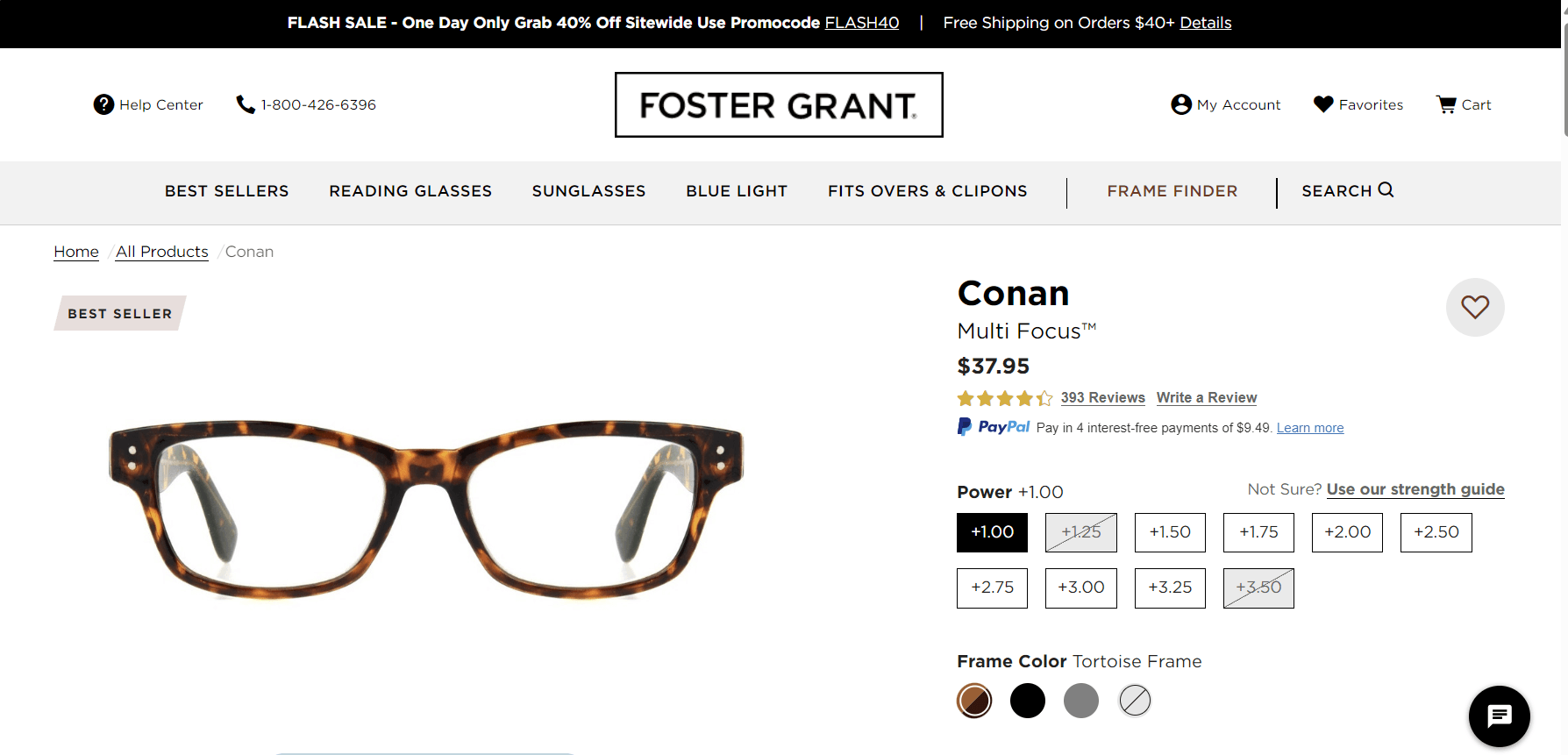
Task: Navigate to All Products via breadcrumb
Action: [x=161, y=252]
